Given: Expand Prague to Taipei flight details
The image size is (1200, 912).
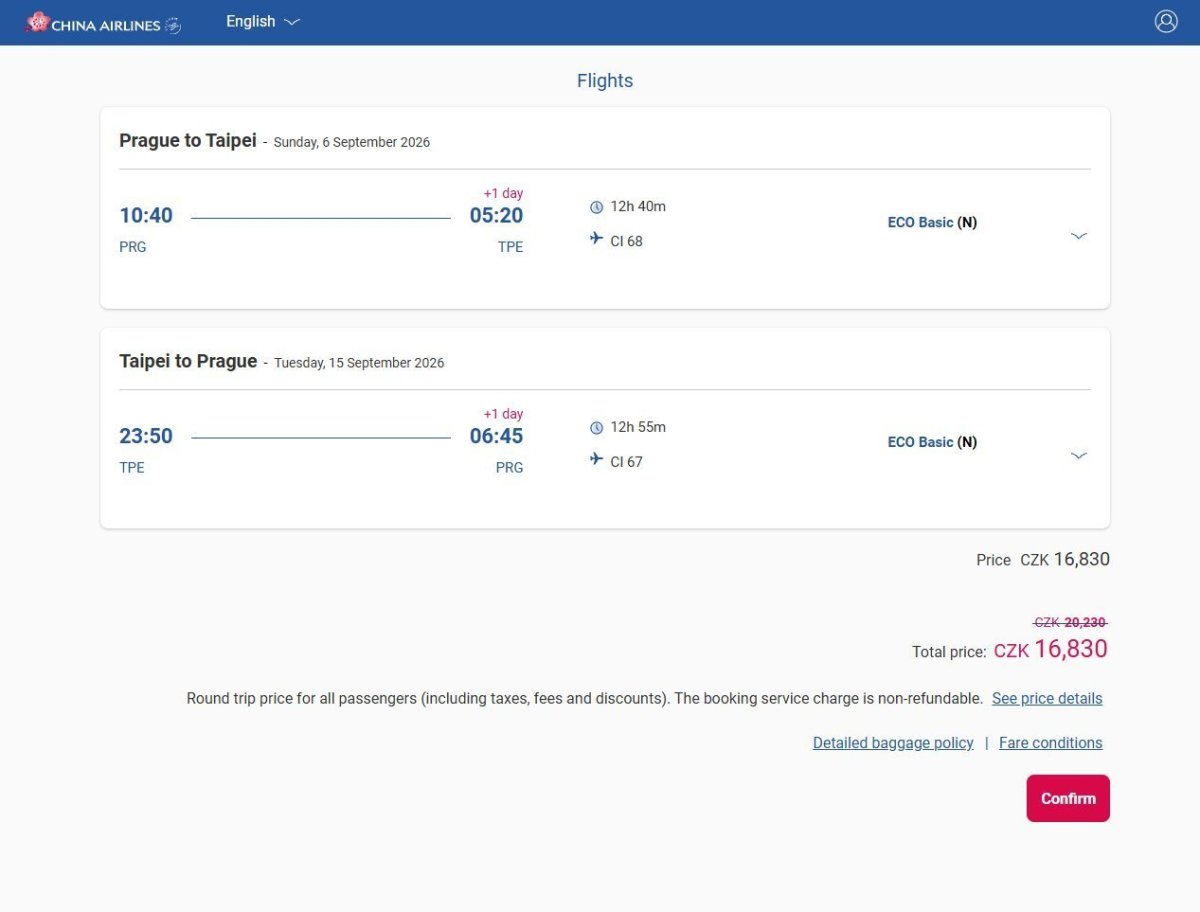Looking at the screenshot, I should click(x=1078, y=236).
